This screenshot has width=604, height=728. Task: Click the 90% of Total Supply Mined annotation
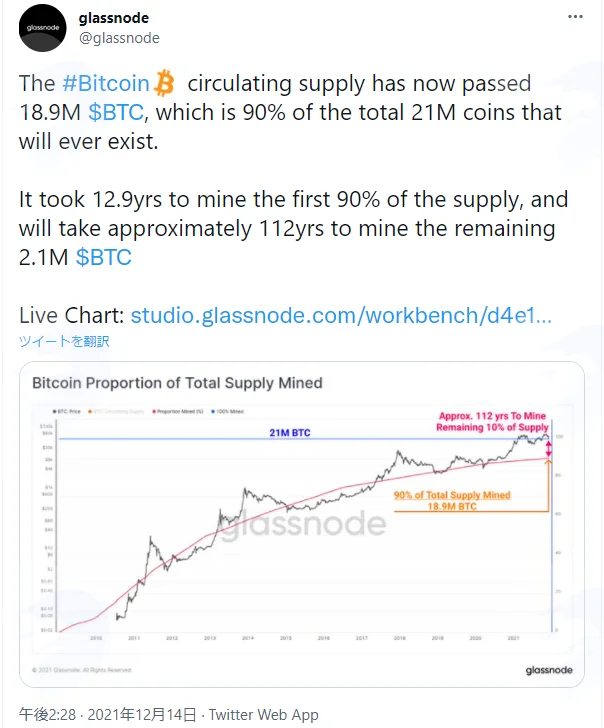click(x=452, y=495)
